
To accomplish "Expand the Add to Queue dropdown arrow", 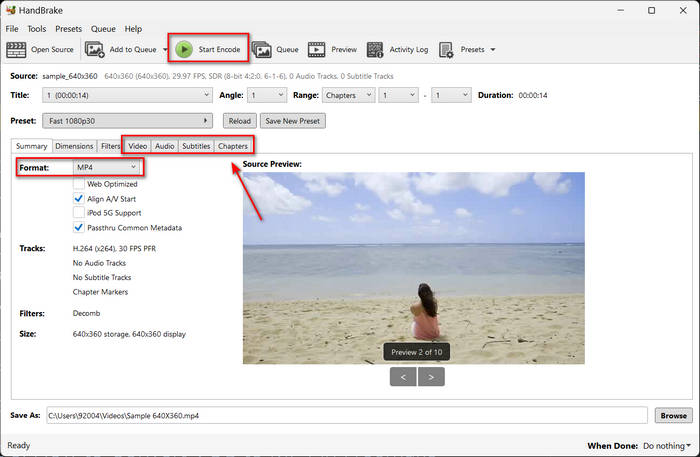I will (x=165, y=50).
